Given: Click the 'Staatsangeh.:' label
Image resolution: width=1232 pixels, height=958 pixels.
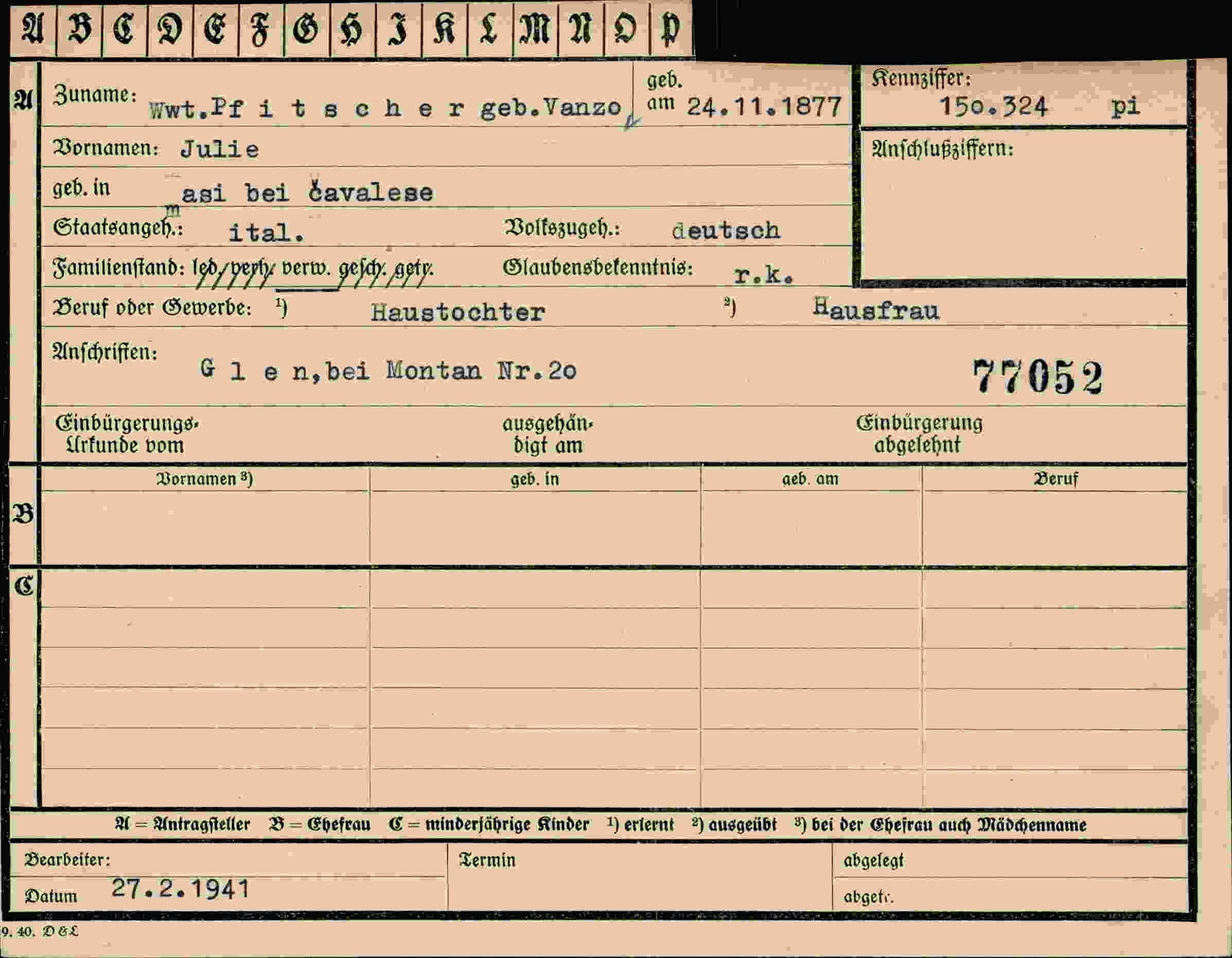Looking at the screenshot, I should click(117, 228).
